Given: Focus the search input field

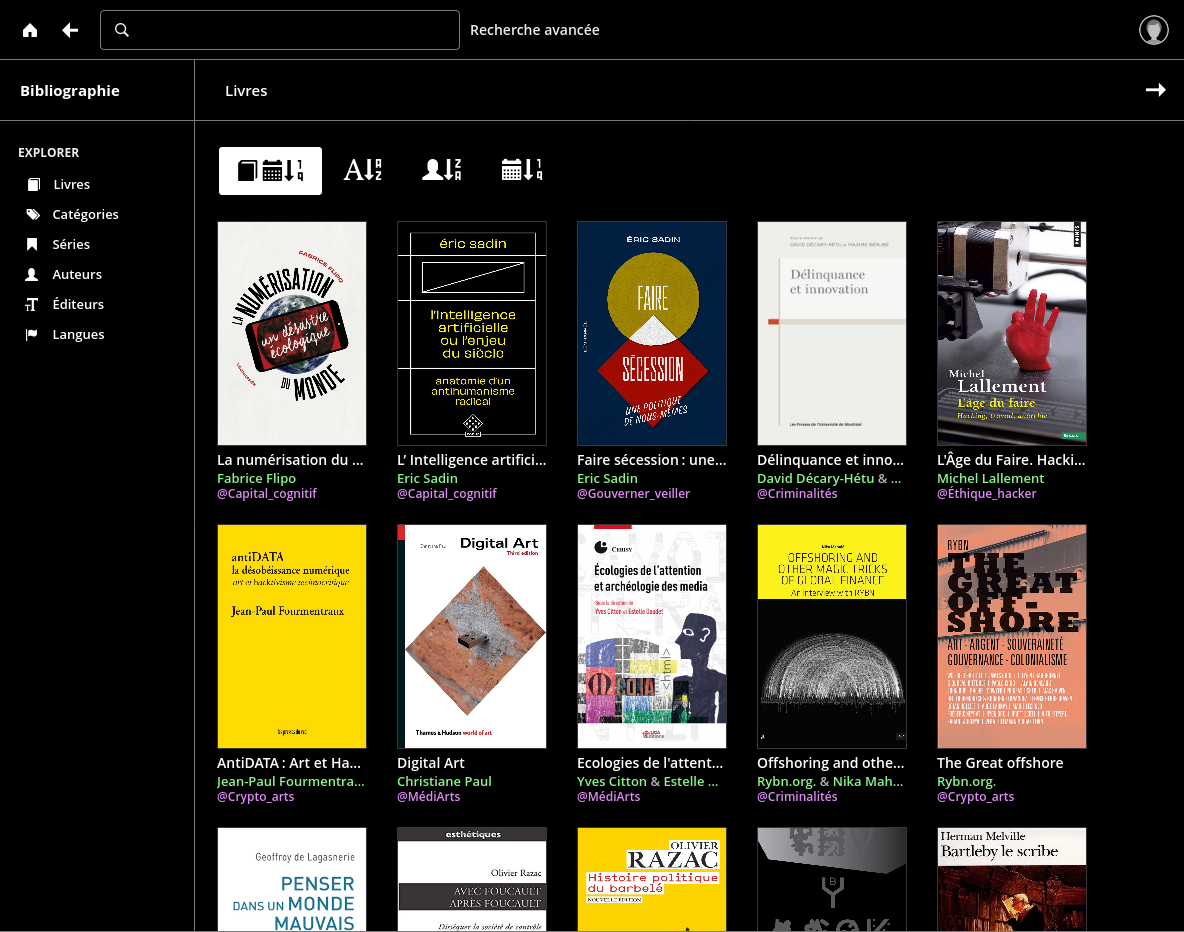Looking at the screenshot, I should (280, 30).
